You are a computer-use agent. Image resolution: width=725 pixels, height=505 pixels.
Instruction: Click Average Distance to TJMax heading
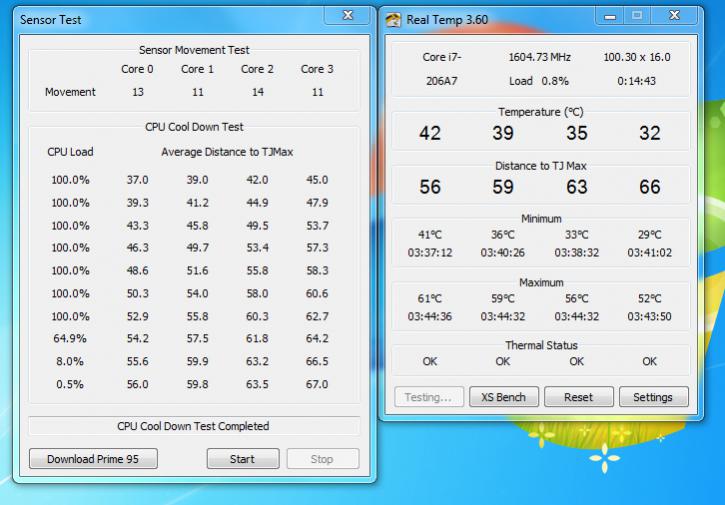pyautogui.click(x=227, y=152)
